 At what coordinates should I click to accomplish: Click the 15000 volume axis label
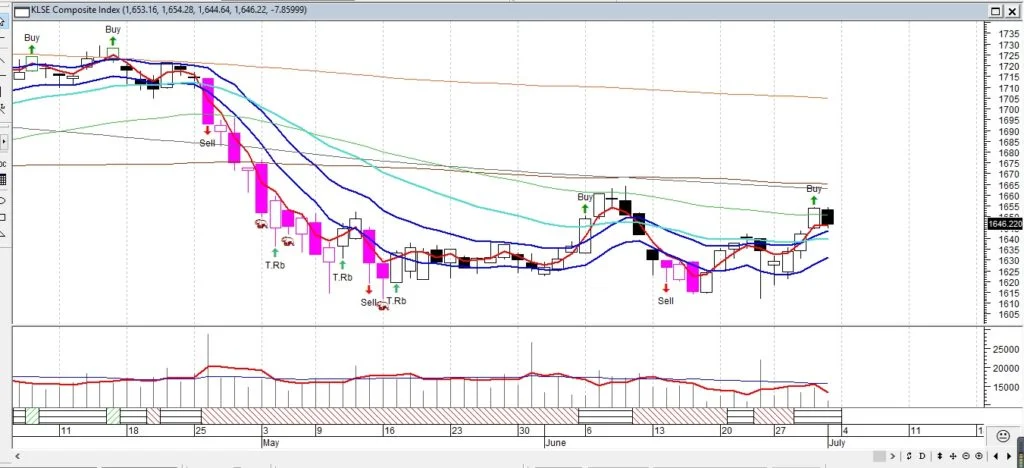coord(1008,387)
